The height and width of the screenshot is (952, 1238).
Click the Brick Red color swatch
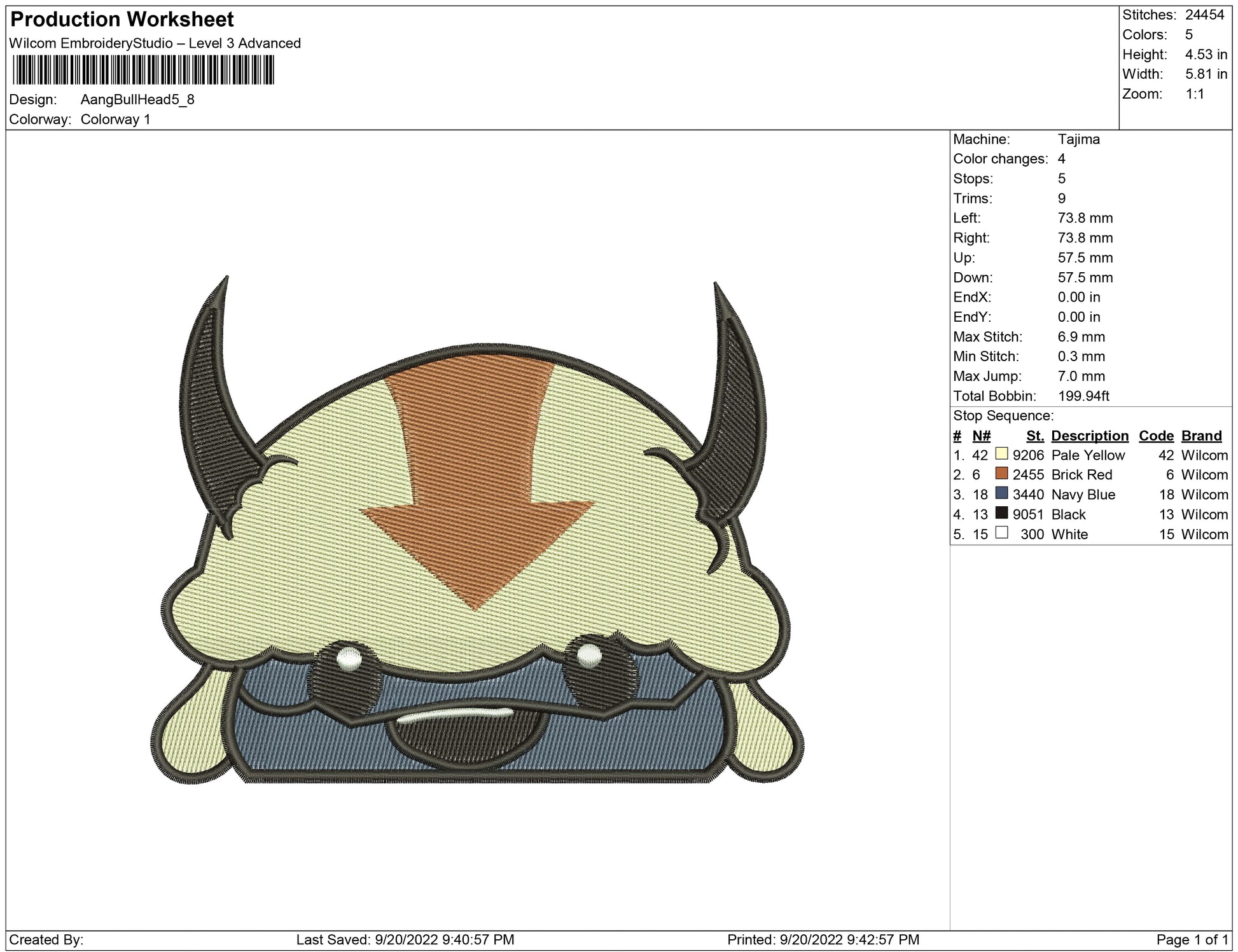[1001, 474]
